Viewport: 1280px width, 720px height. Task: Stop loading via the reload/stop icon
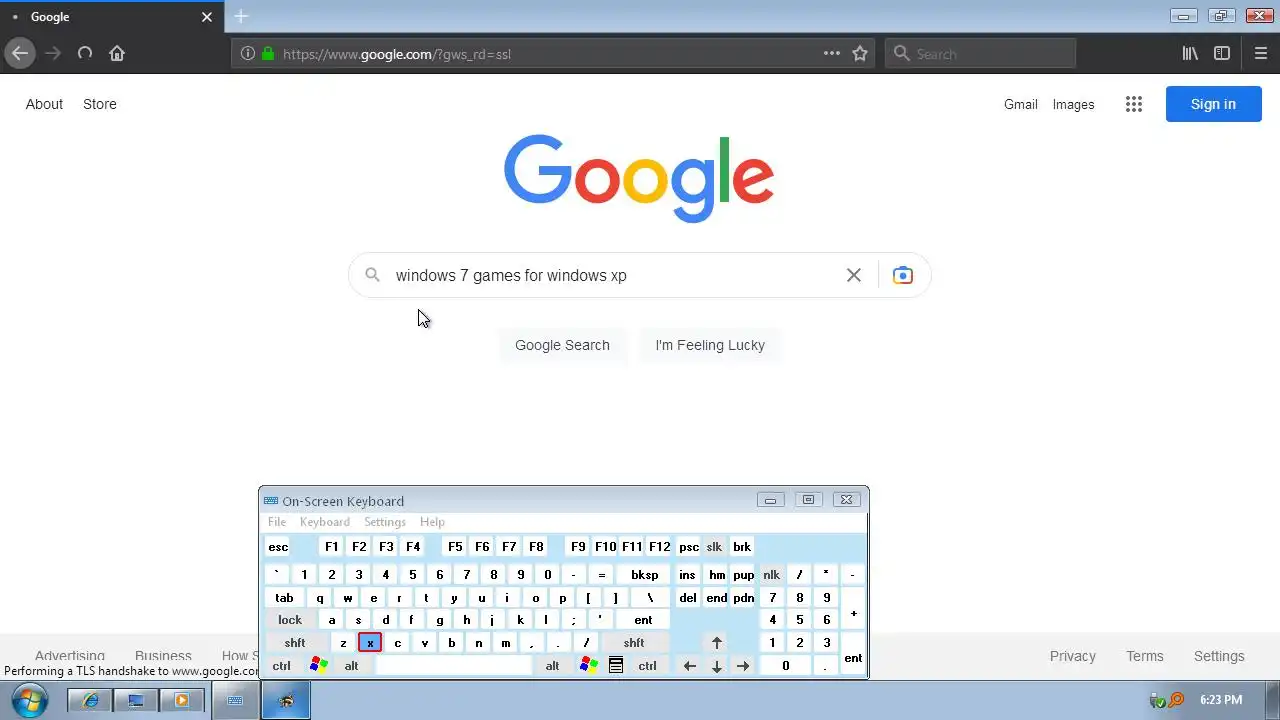85,53
